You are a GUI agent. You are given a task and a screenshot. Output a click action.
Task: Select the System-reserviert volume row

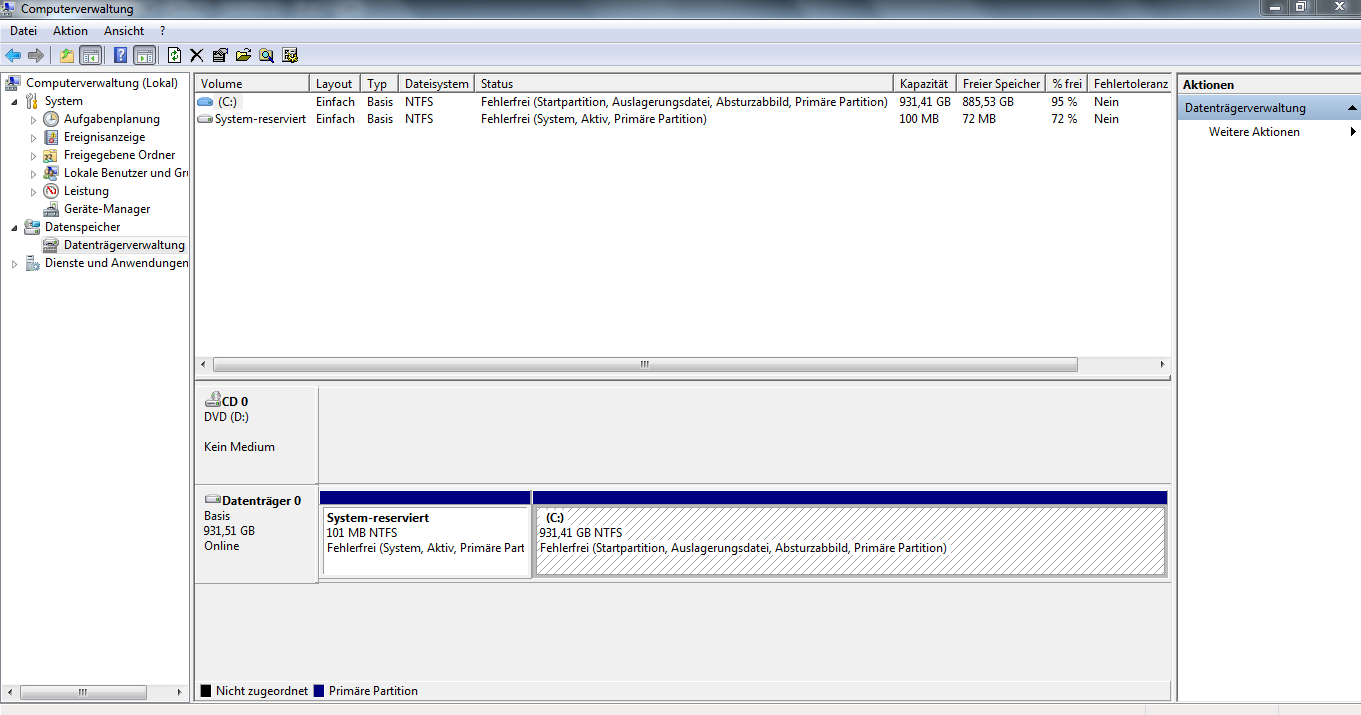coord(682,119)
